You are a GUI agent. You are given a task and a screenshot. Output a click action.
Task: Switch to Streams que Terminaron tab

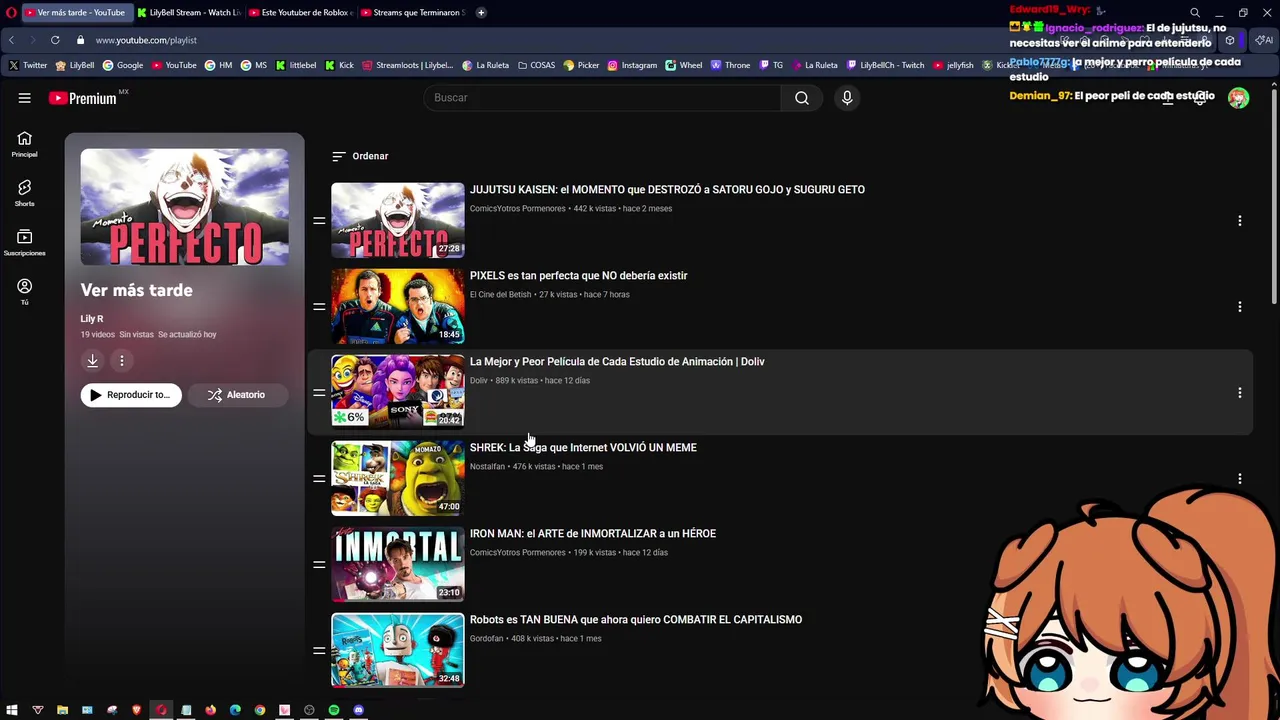click(412, 13)
